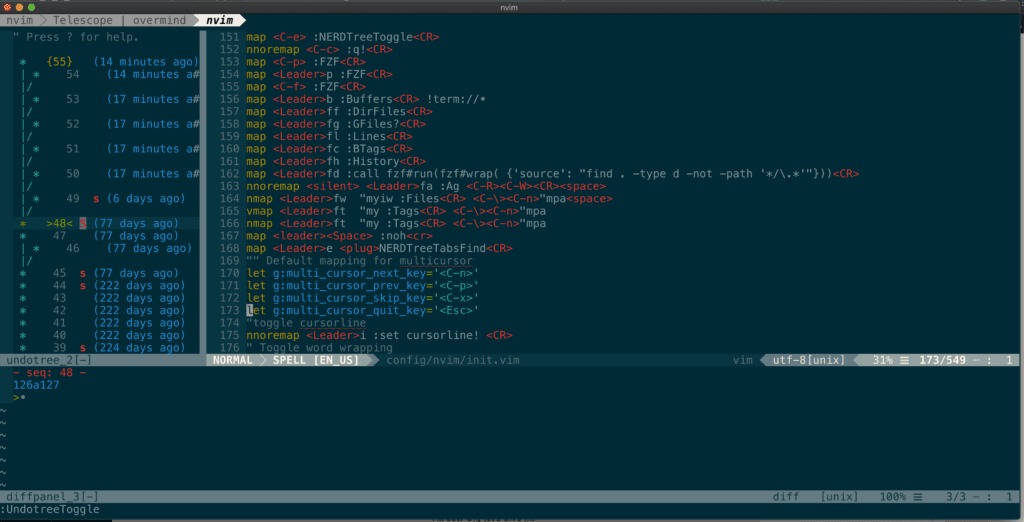Click the 3/3 line counter in diffpanel
The width and height of the screenshot is (1024, 522).
(955, 497)
